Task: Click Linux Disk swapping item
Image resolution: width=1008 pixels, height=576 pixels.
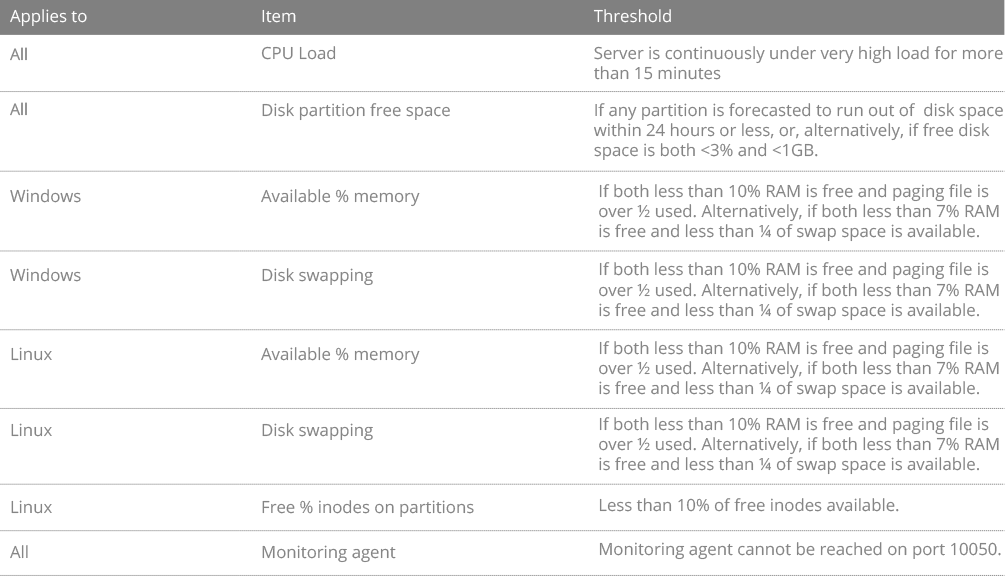Action: tap(317, 431)
